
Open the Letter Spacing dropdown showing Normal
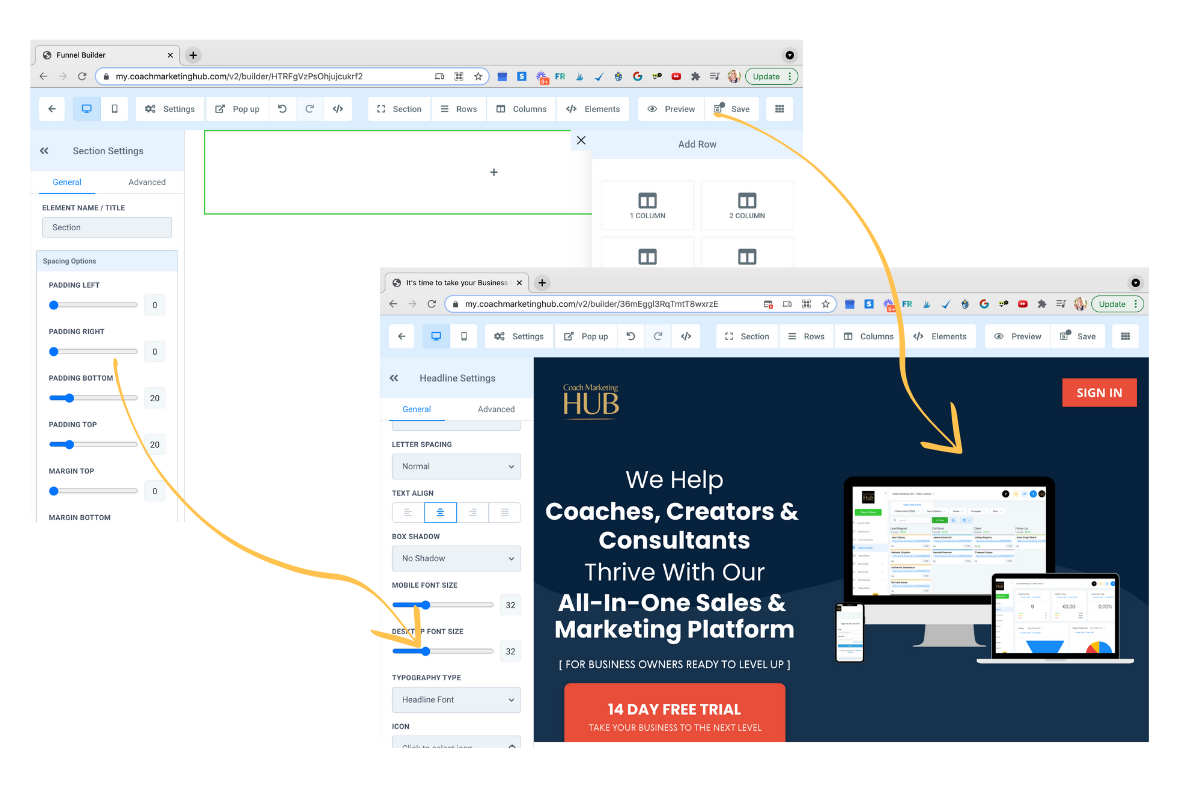[x=456, y=466]
